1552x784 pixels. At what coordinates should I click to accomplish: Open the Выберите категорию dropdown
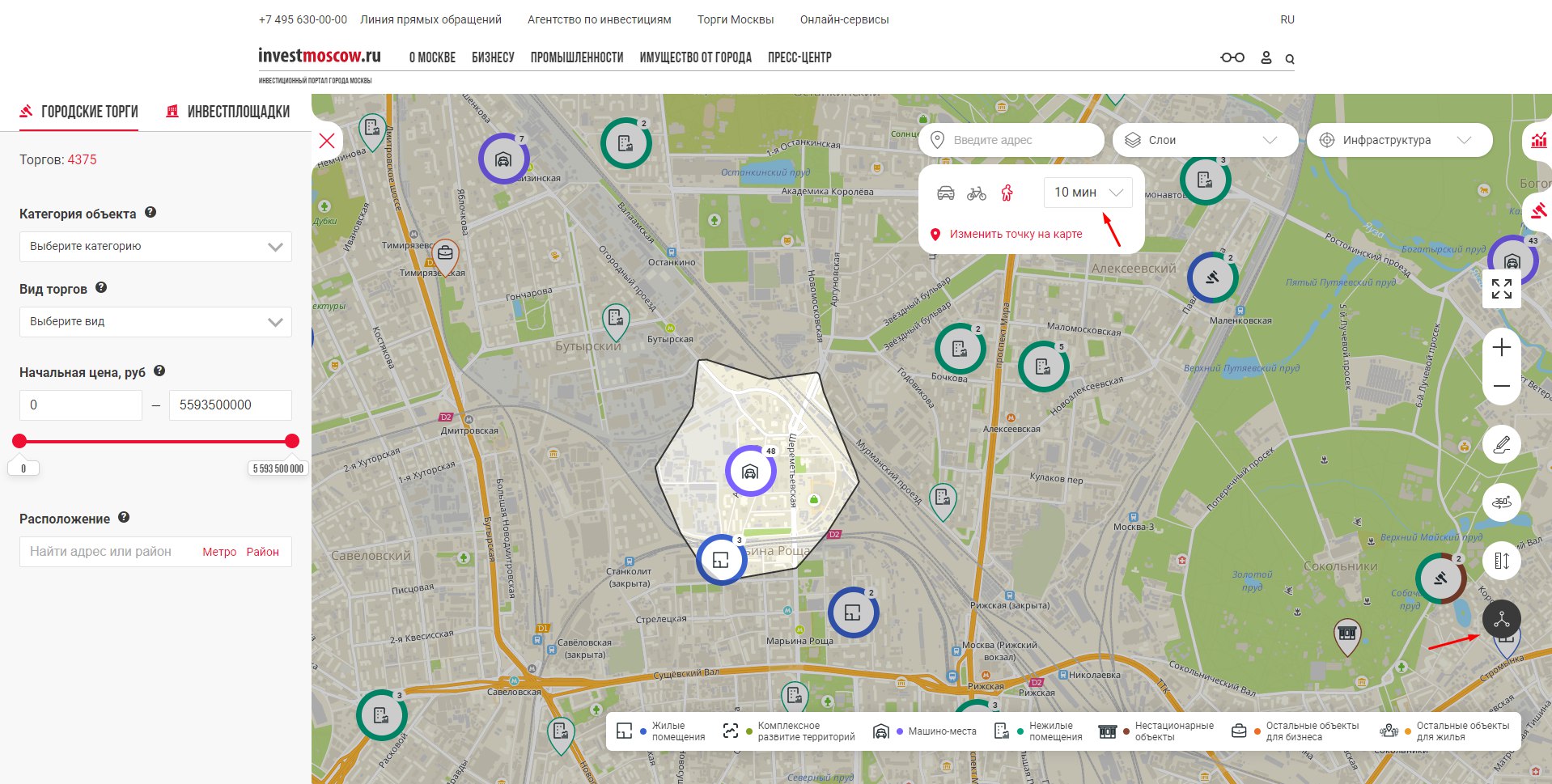coord(155,247)
